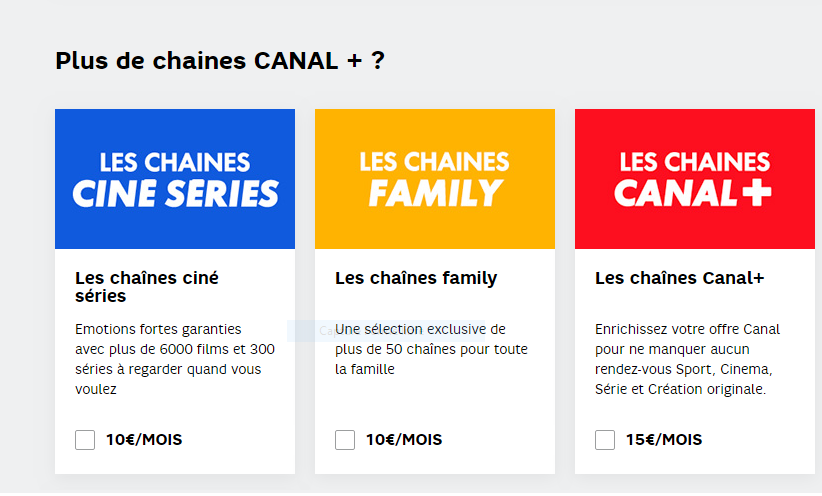Click the 10€/MOIS price on family card
822x496 pixels.
[404, 440]
